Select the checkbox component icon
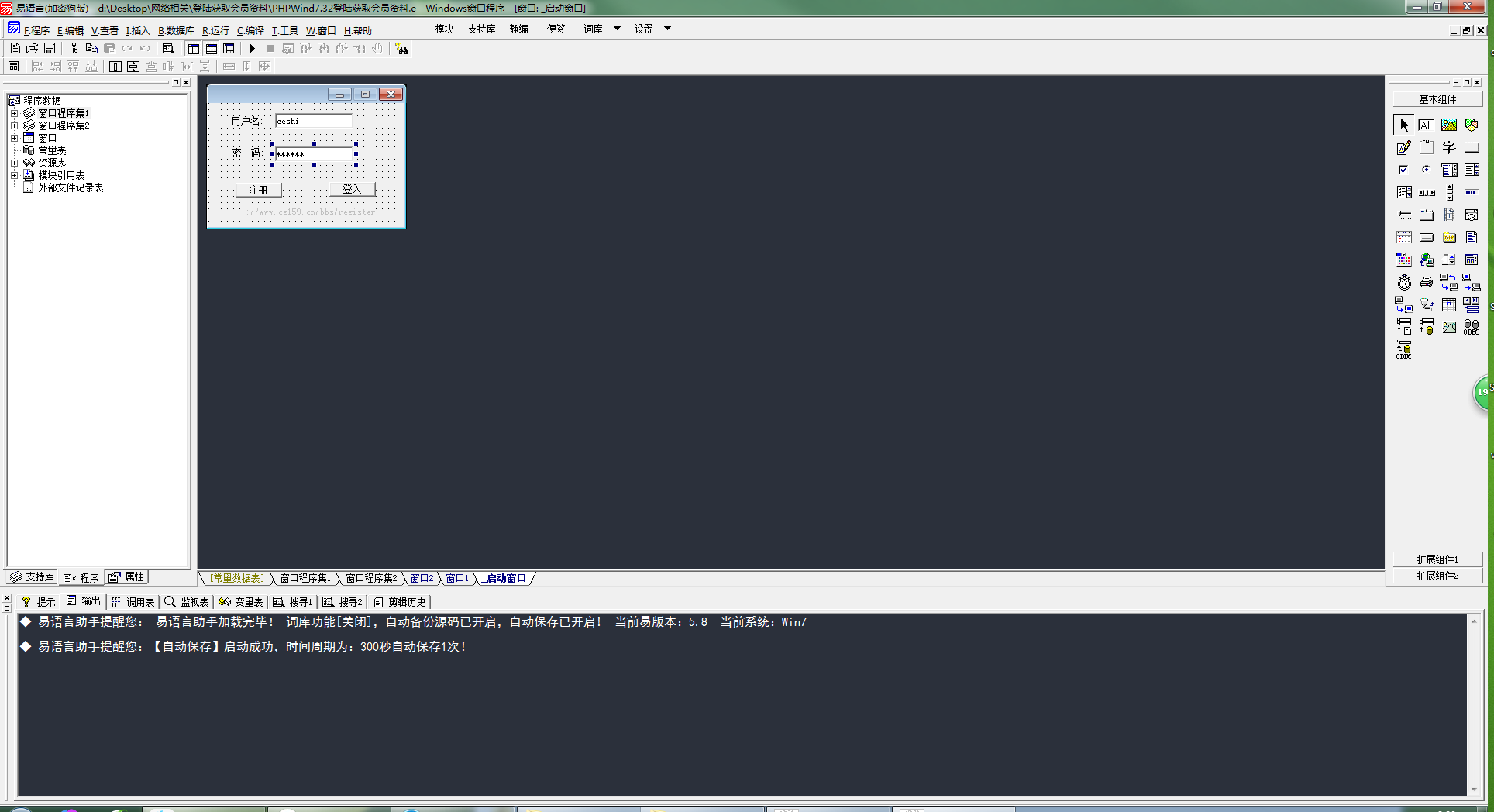Image resolution: width=1494 pixels, height=812 pixels. pos(1403,170)
